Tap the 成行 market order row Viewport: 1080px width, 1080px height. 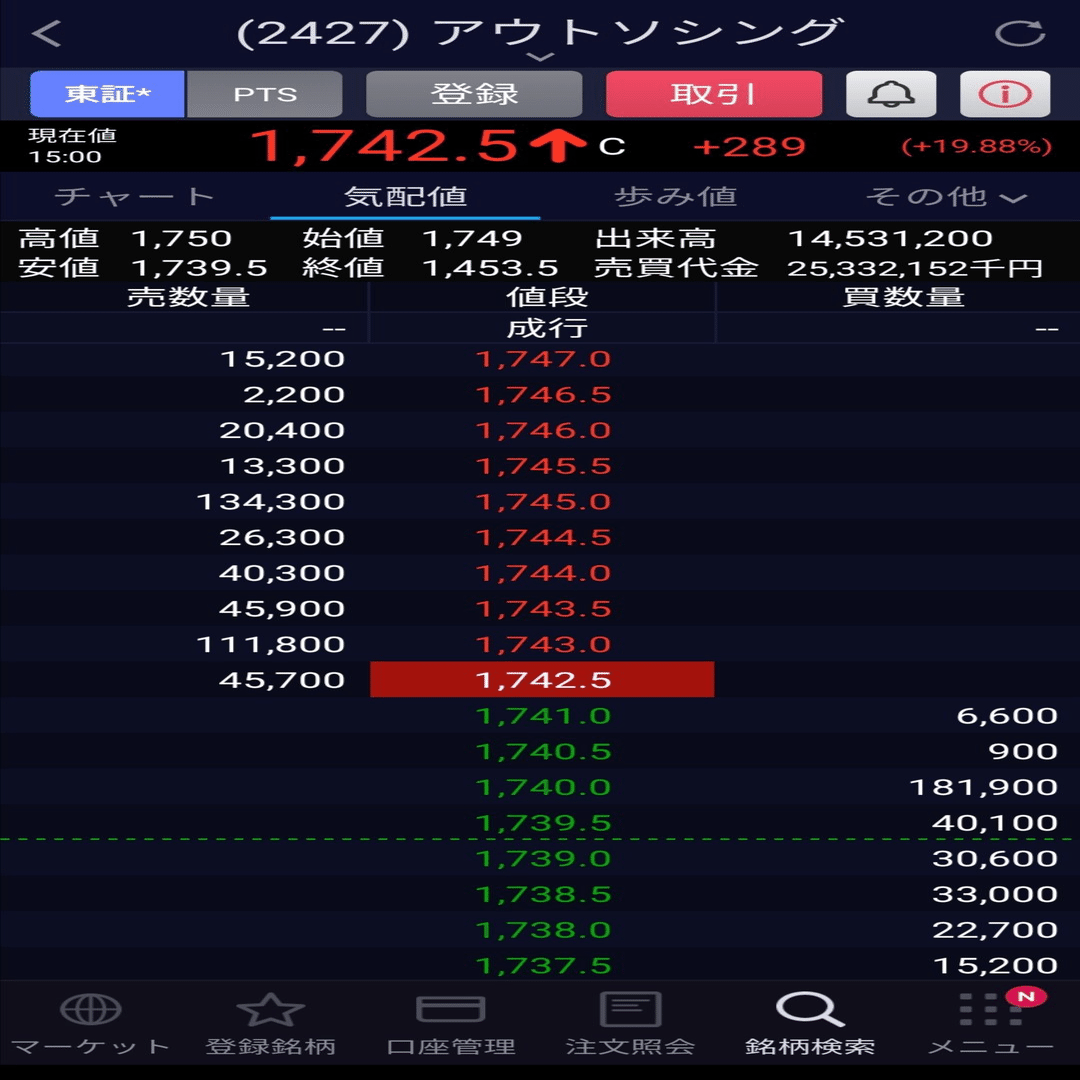click(540, 328)
